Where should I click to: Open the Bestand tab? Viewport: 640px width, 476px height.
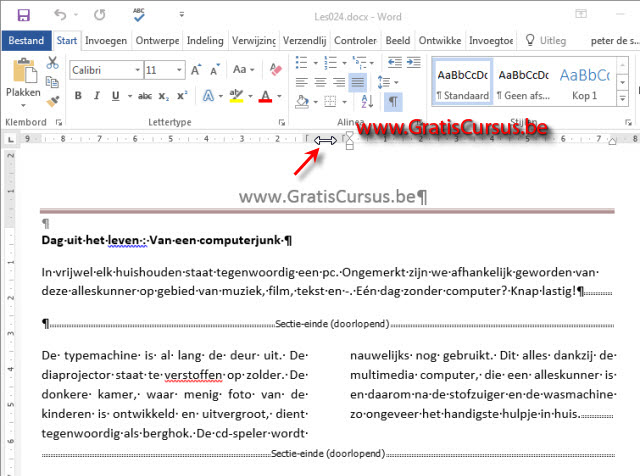coord(26,40)
